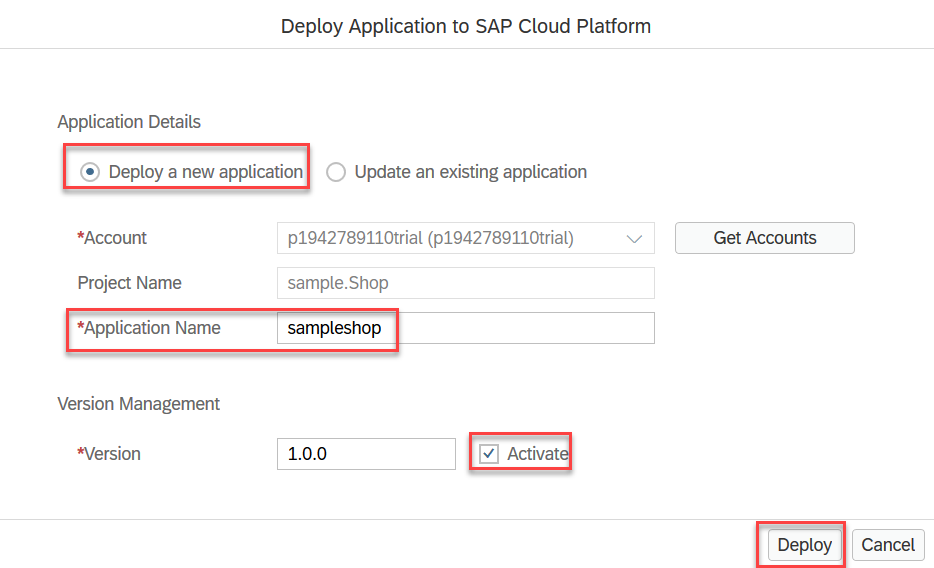Screen dimensions: 934x568
Task: Click the Application Name input field
Action: pyautogui.click(x=465, y=328)
